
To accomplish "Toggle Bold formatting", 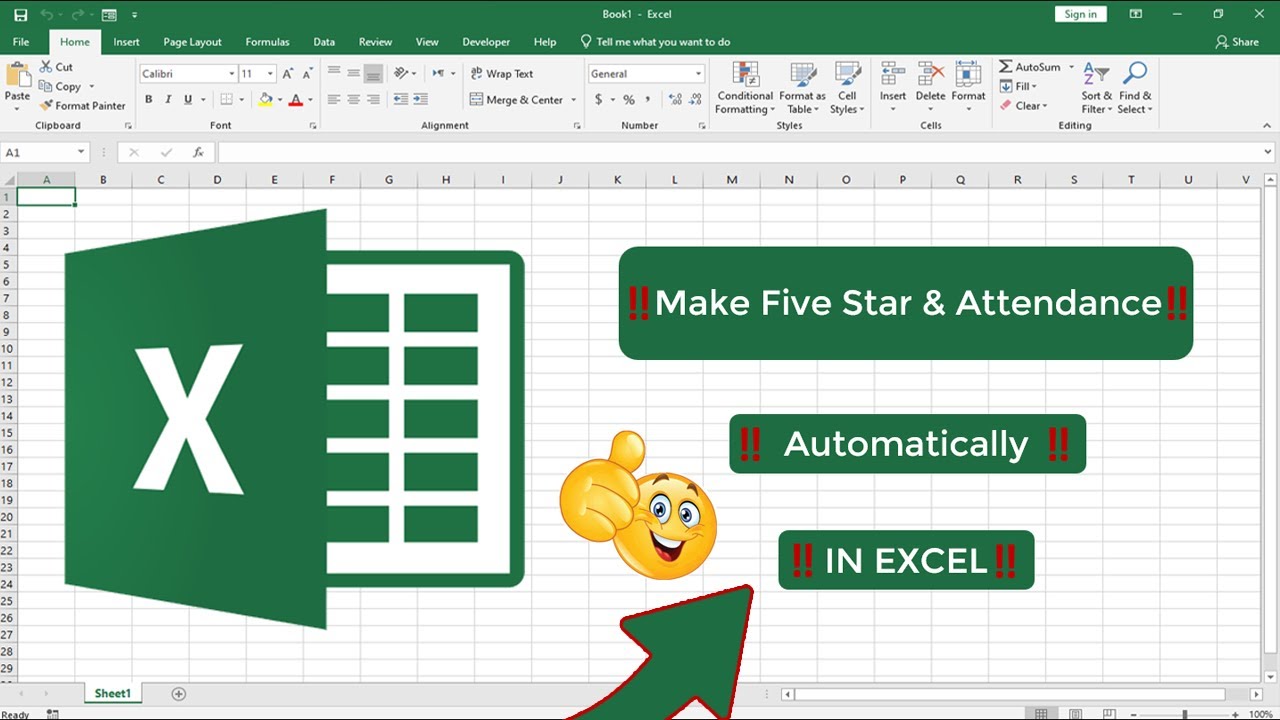I will [148, 99].
